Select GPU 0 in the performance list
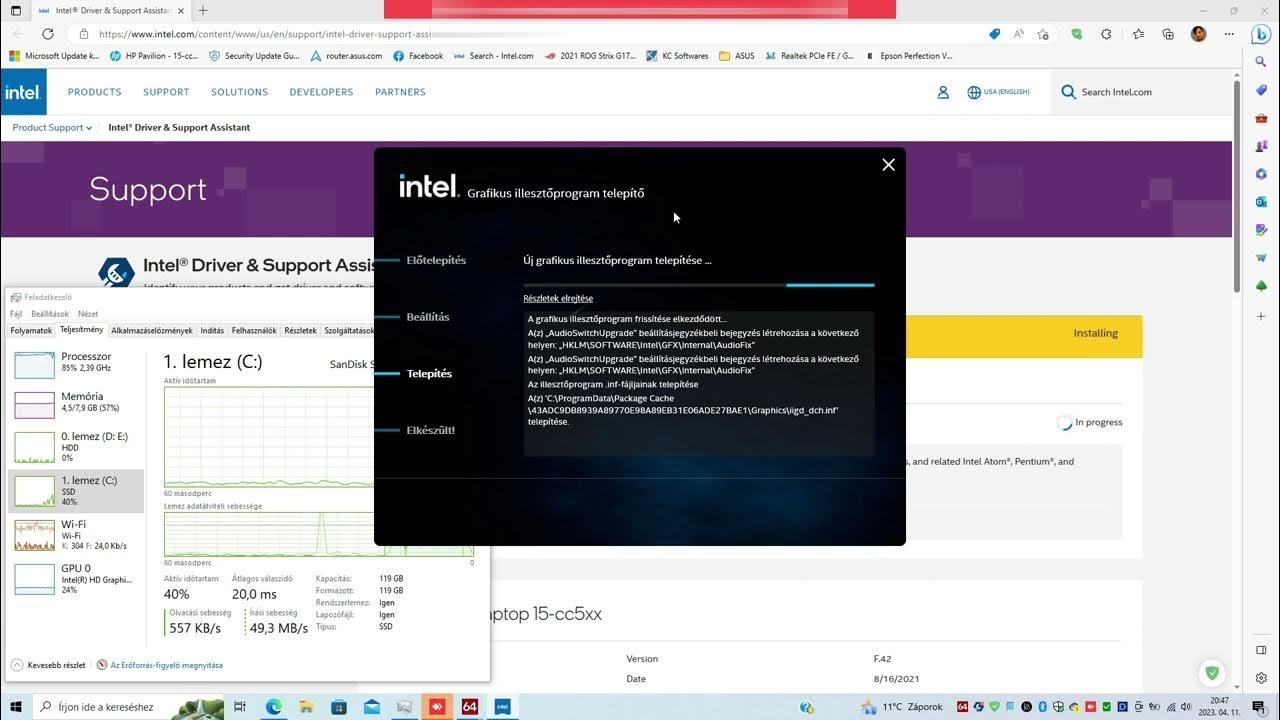 pos(76,578)
